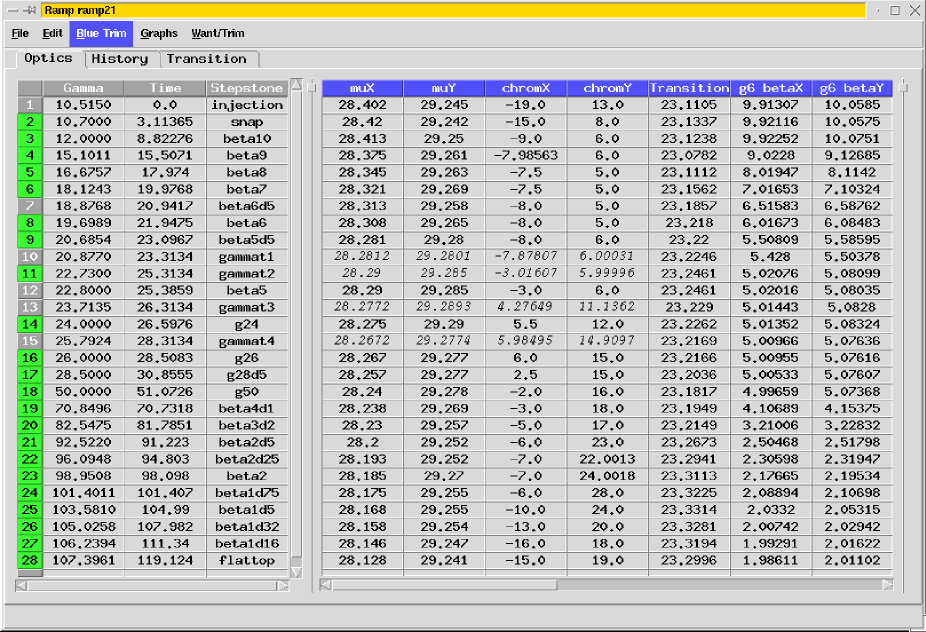Click the maximize window icon
The width and height of the screenshot is (926, 632).
[894, 11]
